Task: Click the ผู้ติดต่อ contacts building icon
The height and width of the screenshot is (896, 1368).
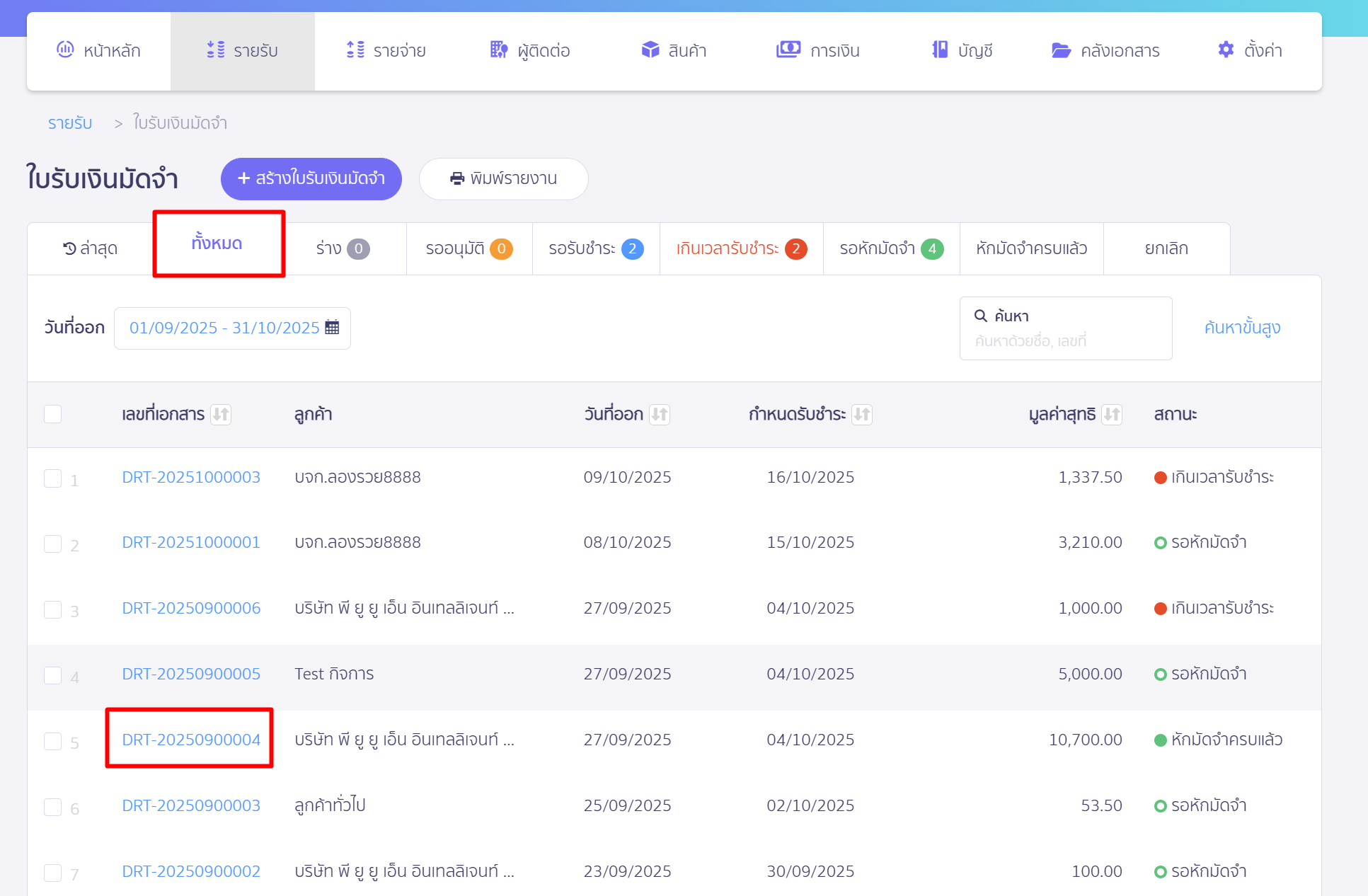Action: point(499,50)
